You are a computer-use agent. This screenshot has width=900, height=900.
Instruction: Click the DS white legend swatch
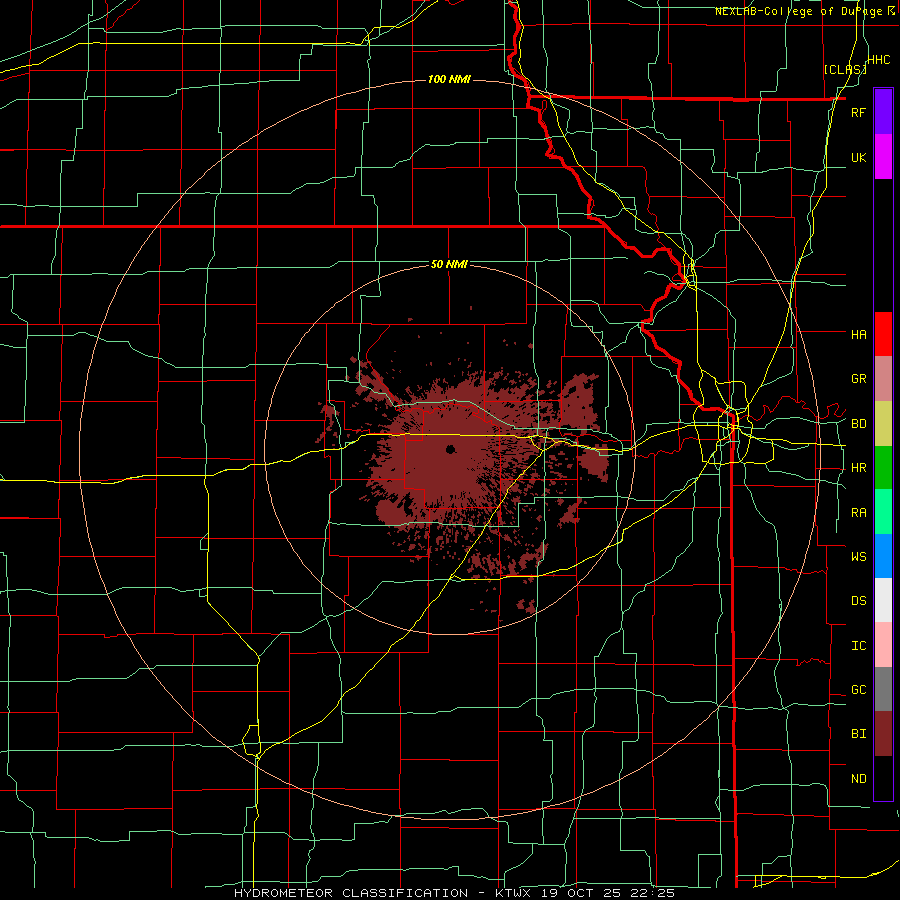(x=883, y=600)
